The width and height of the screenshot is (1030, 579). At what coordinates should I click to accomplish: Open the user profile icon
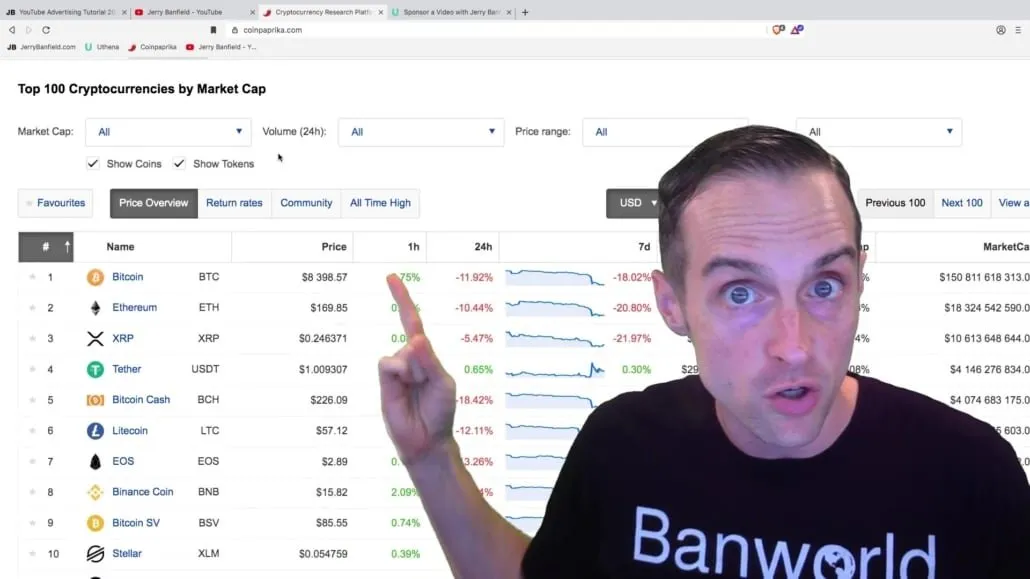1000,30
